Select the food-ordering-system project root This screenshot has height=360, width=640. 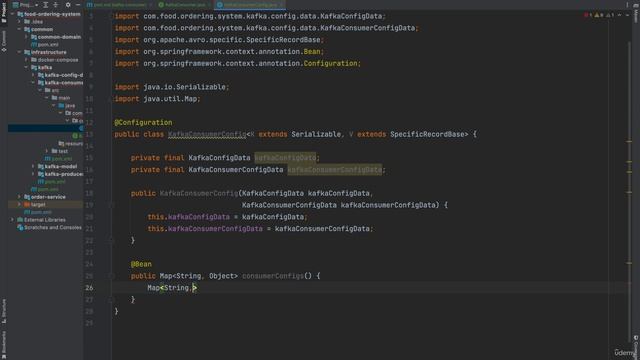click(49, 14)
